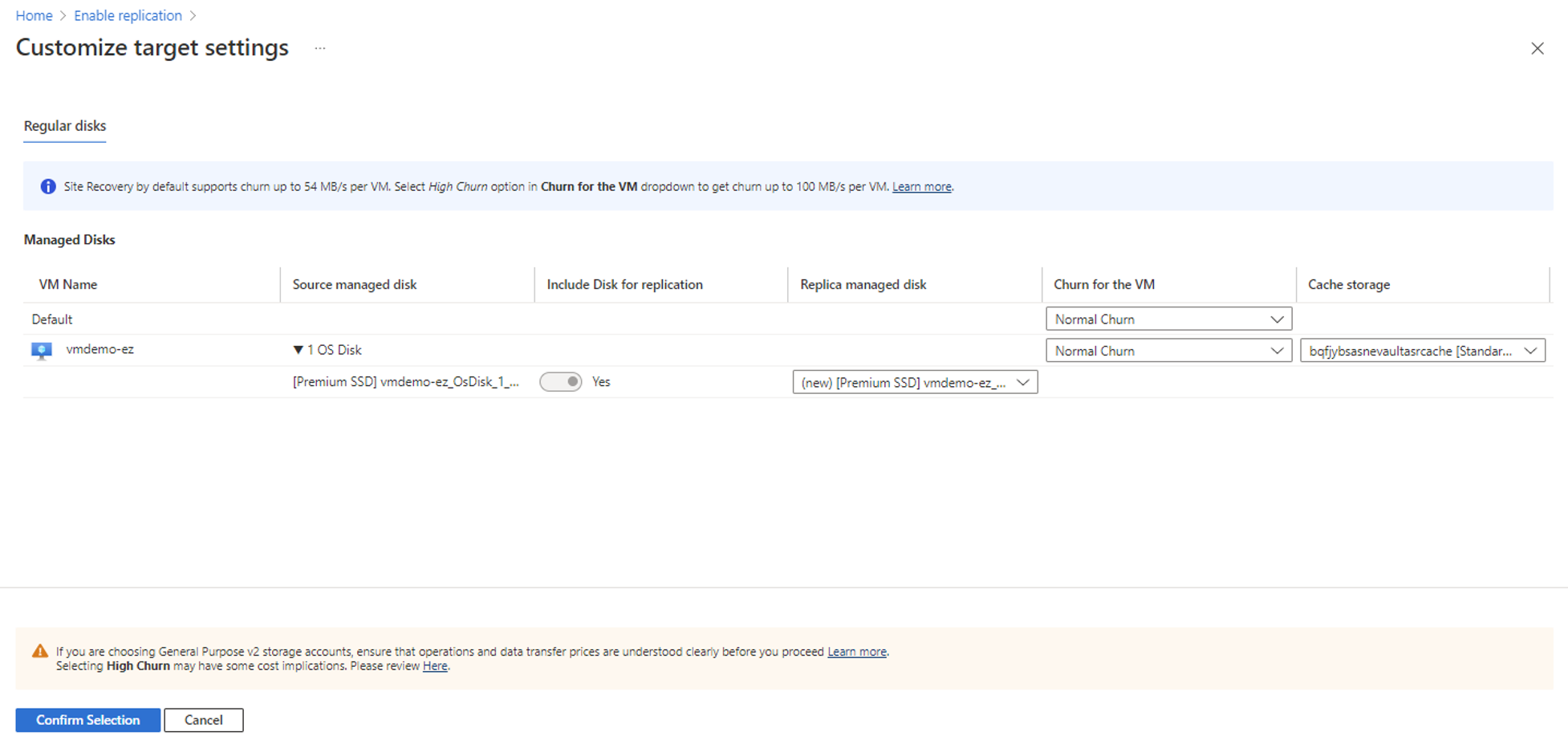Turn off the Yes toggle for the Premium SSD disk
The image size is (1568, 740).
(561, 381)
